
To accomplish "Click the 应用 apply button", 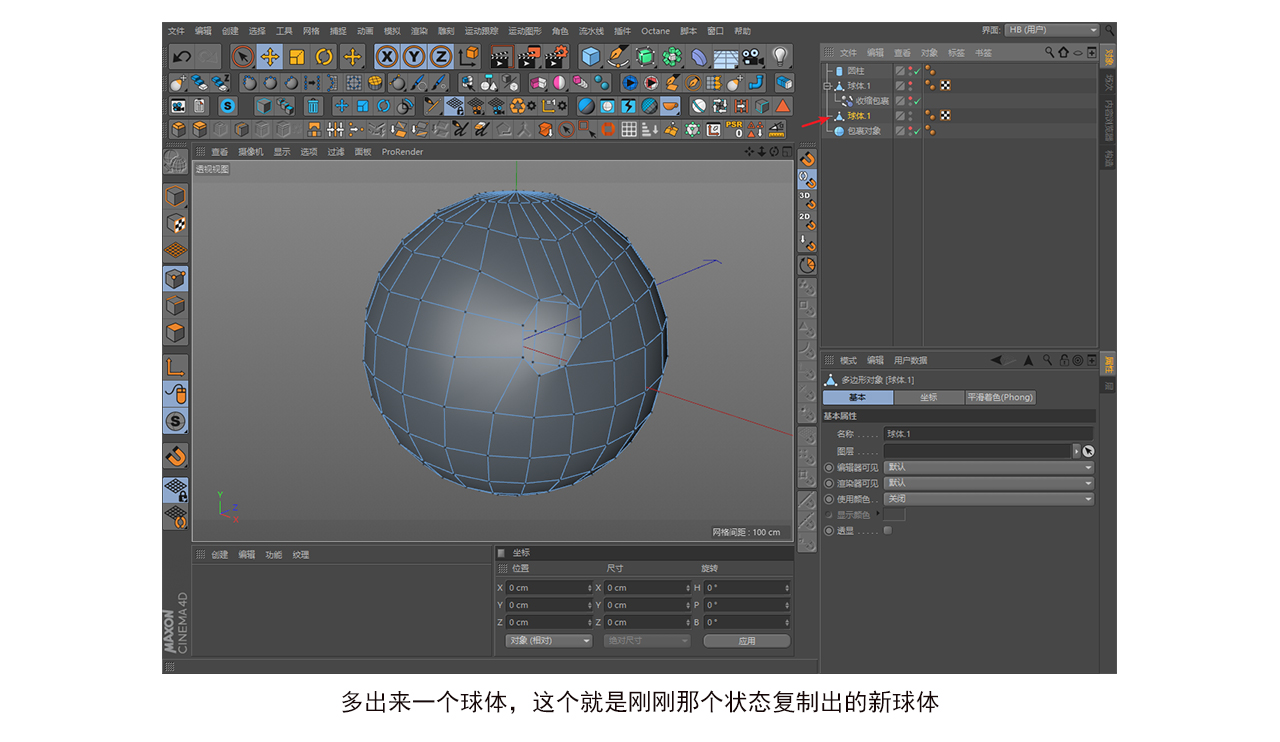I will tap(747, 641).
